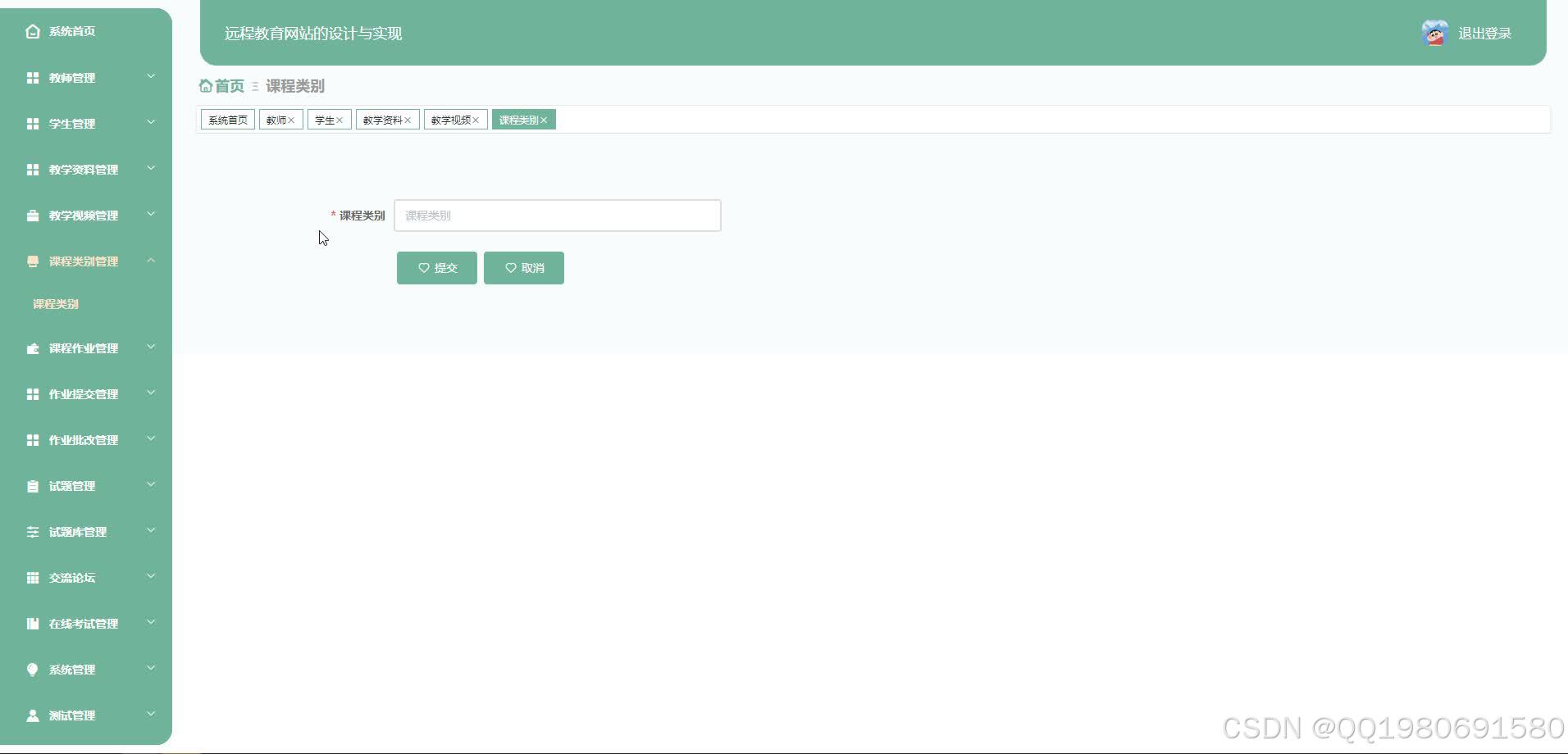Open the 课程类别 submenu item in sidebar
Viewport: 1568px width, 754px height.
click(x=56, y=304)
